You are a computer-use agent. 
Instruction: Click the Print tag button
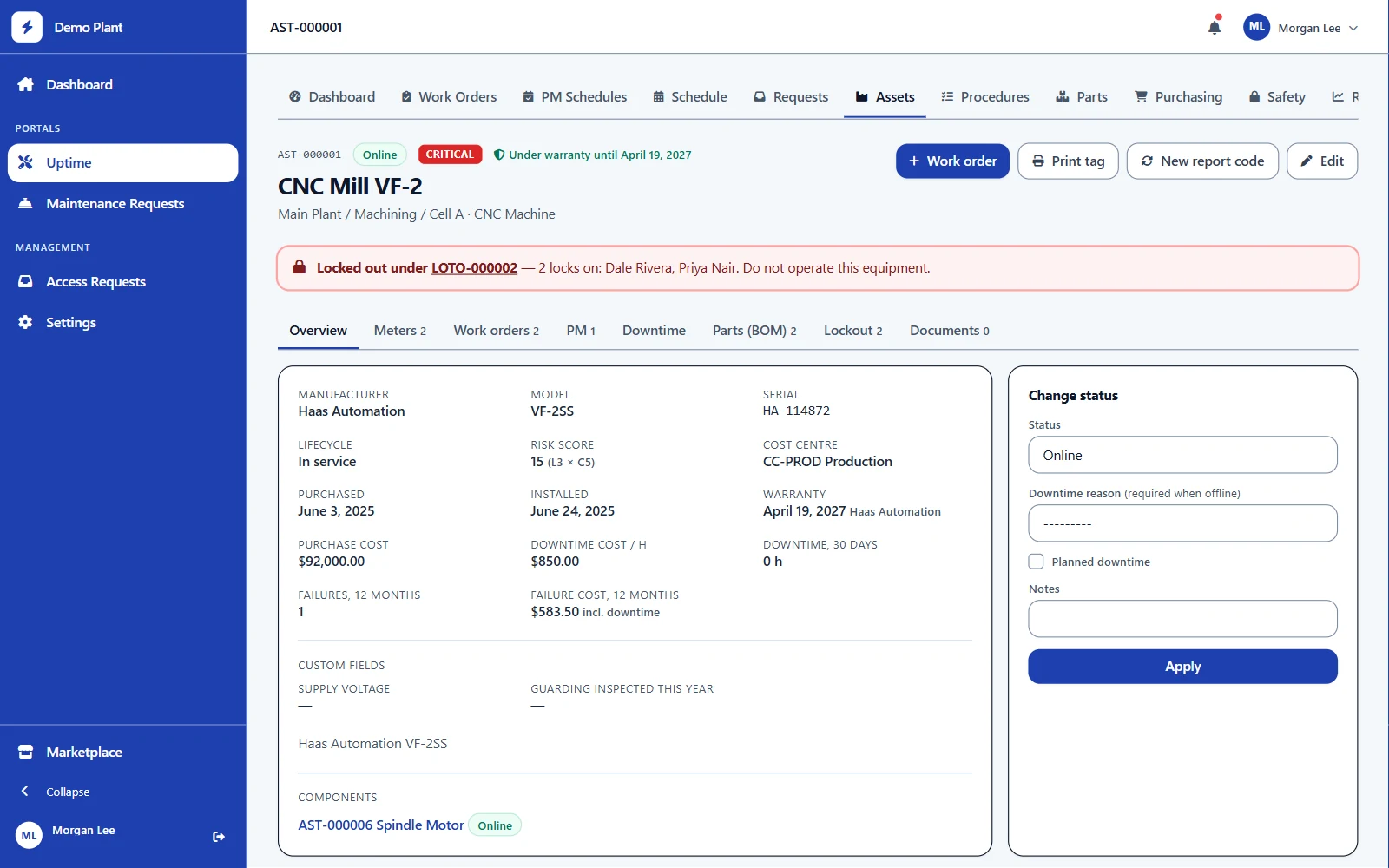click(1068, 161)
